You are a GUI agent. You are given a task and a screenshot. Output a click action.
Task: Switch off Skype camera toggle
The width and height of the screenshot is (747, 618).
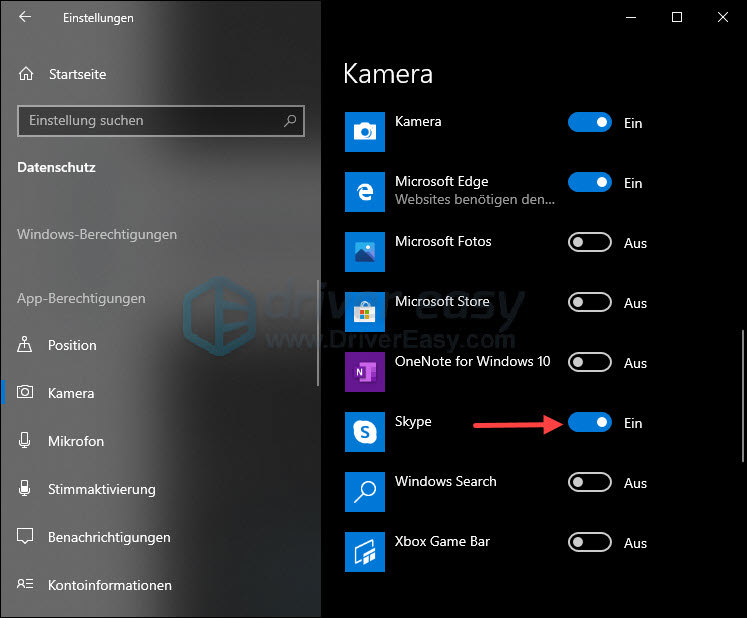[590, 423]
